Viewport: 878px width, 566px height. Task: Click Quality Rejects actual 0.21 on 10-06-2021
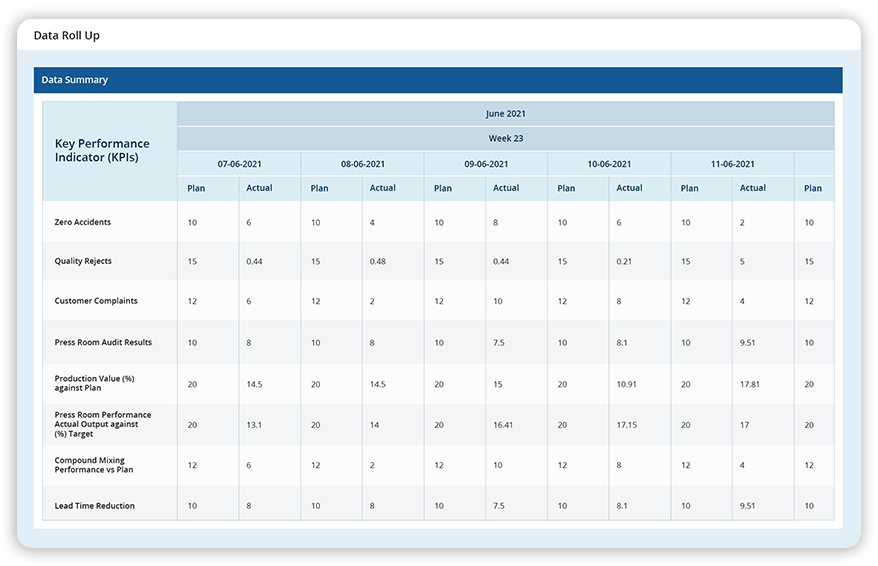point(624,261)
